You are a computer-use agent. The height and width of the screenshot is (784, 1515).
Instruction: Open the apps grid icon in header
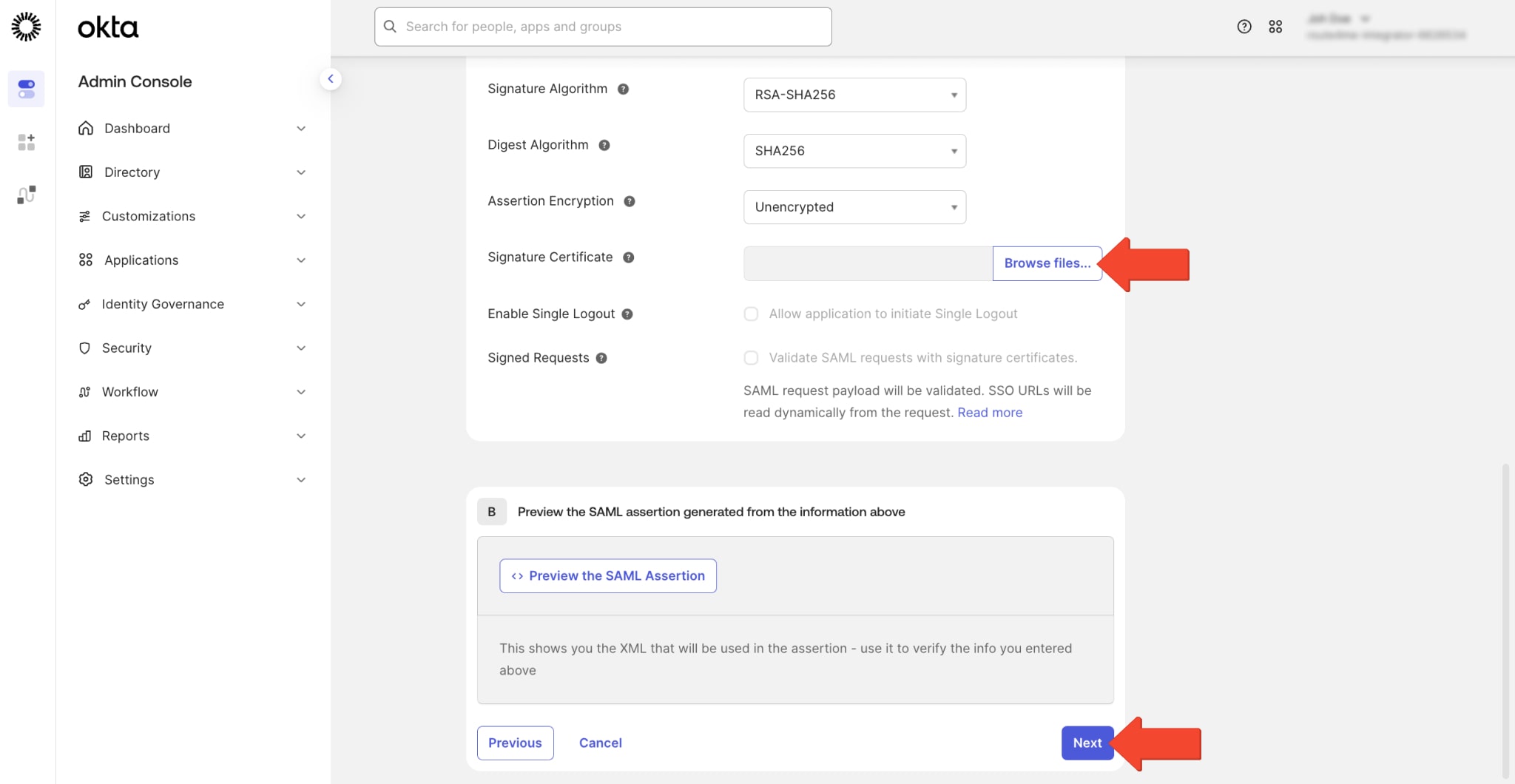(1275, 27)
